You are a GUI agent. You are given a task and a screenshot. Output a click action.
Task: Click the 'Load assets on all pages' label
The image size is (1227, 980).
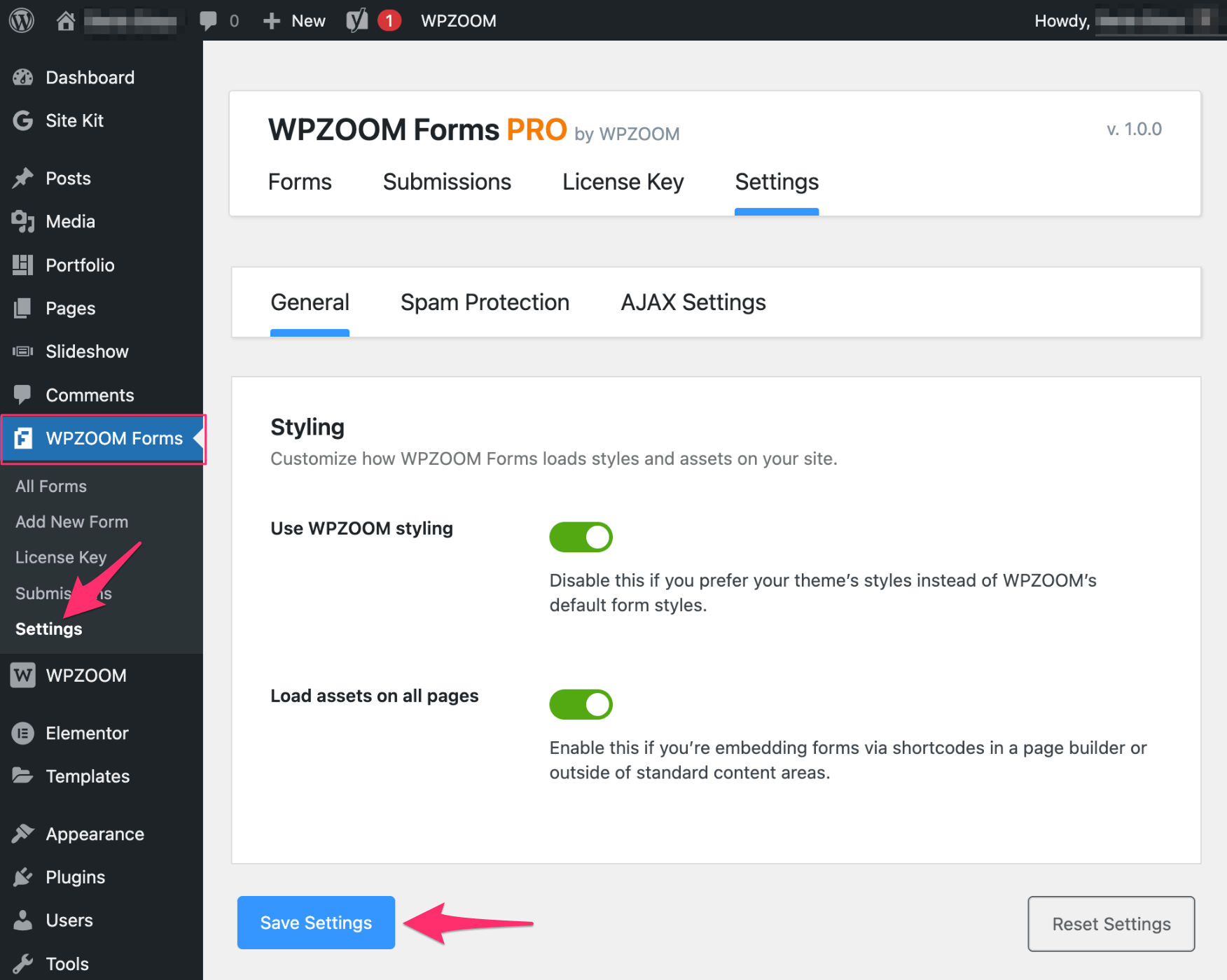tap(374, 696)
